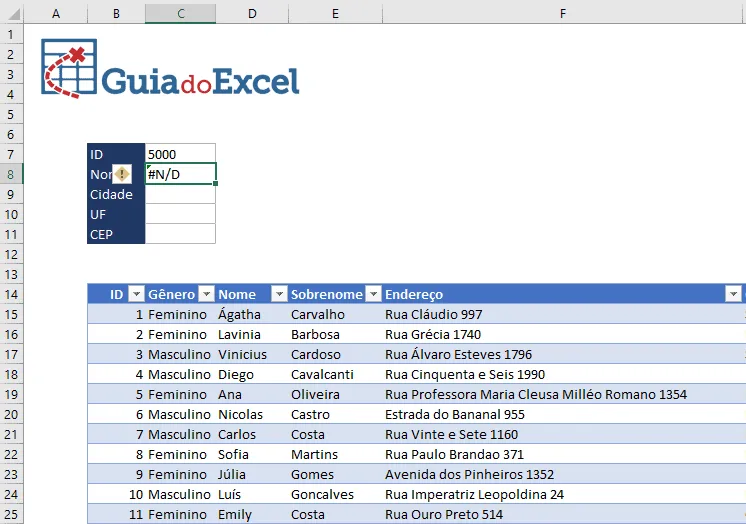Screen dimensions: 746x524
Task: Select the surname cell Goncalves
Action: click(335, 494)
